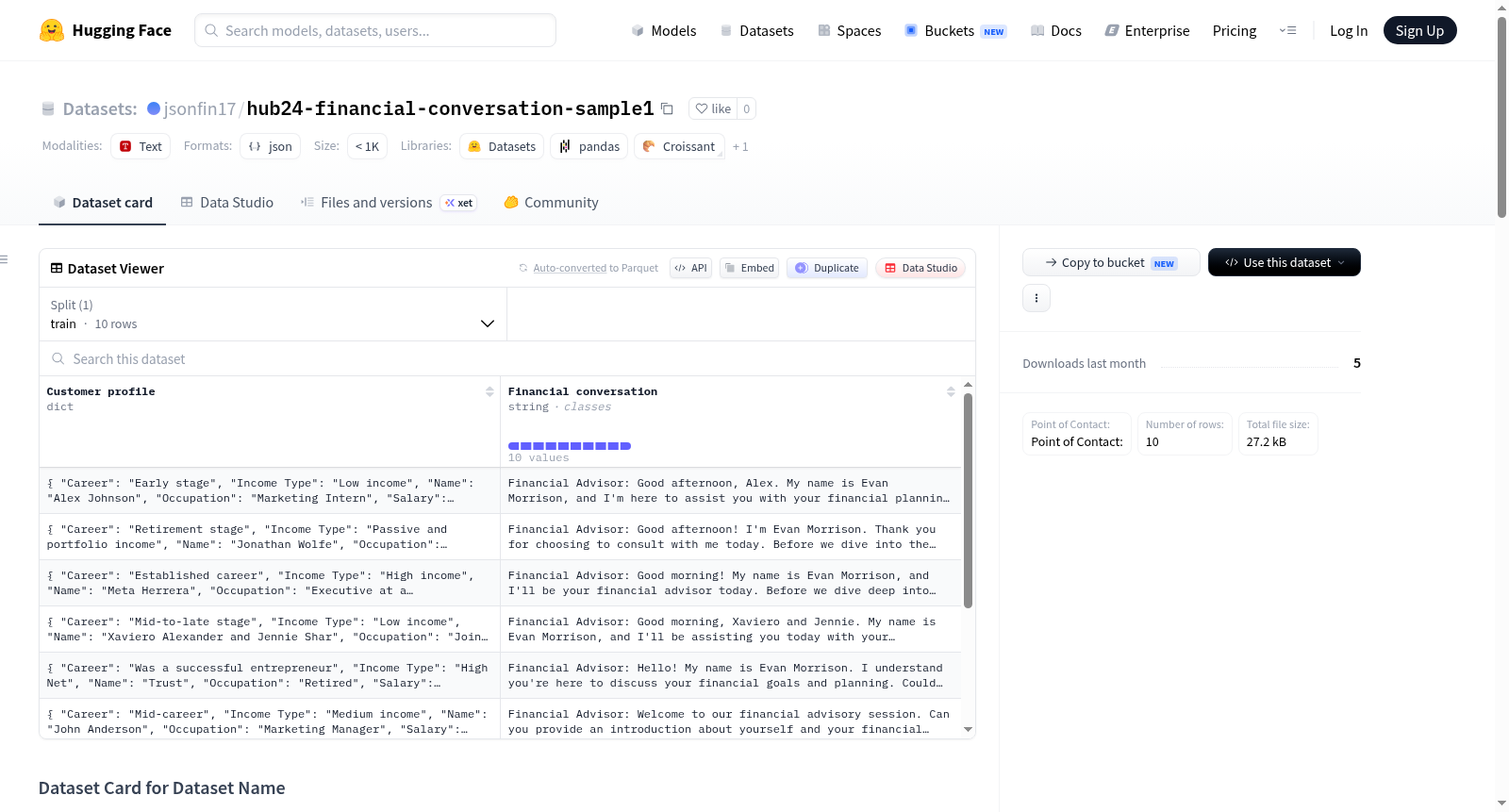
Task: Open the Use this dataset dropdown
Action: pos(1284,262)
